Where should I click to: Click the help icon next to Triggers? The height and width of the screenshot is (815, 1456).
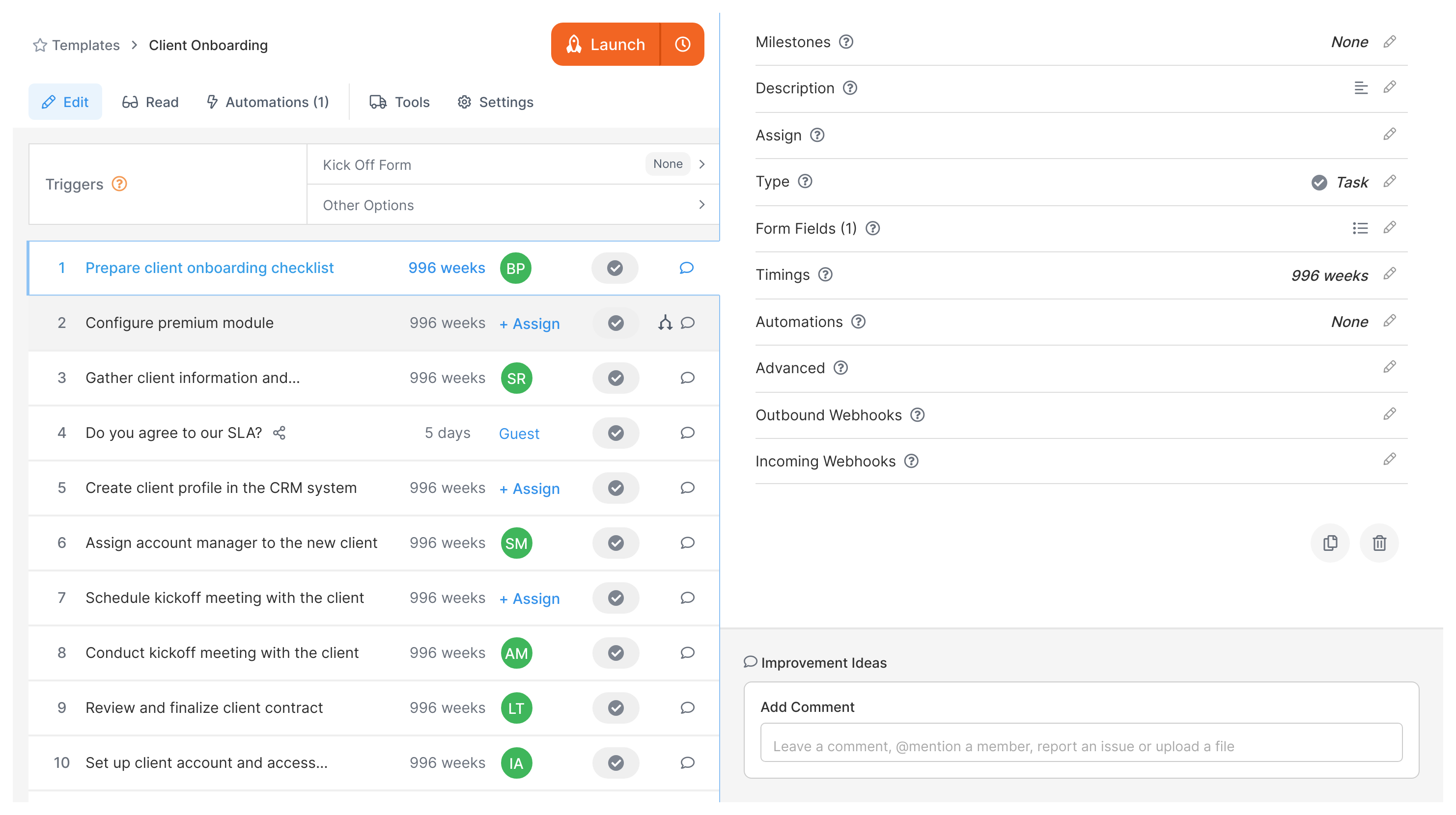coord(119,184)
